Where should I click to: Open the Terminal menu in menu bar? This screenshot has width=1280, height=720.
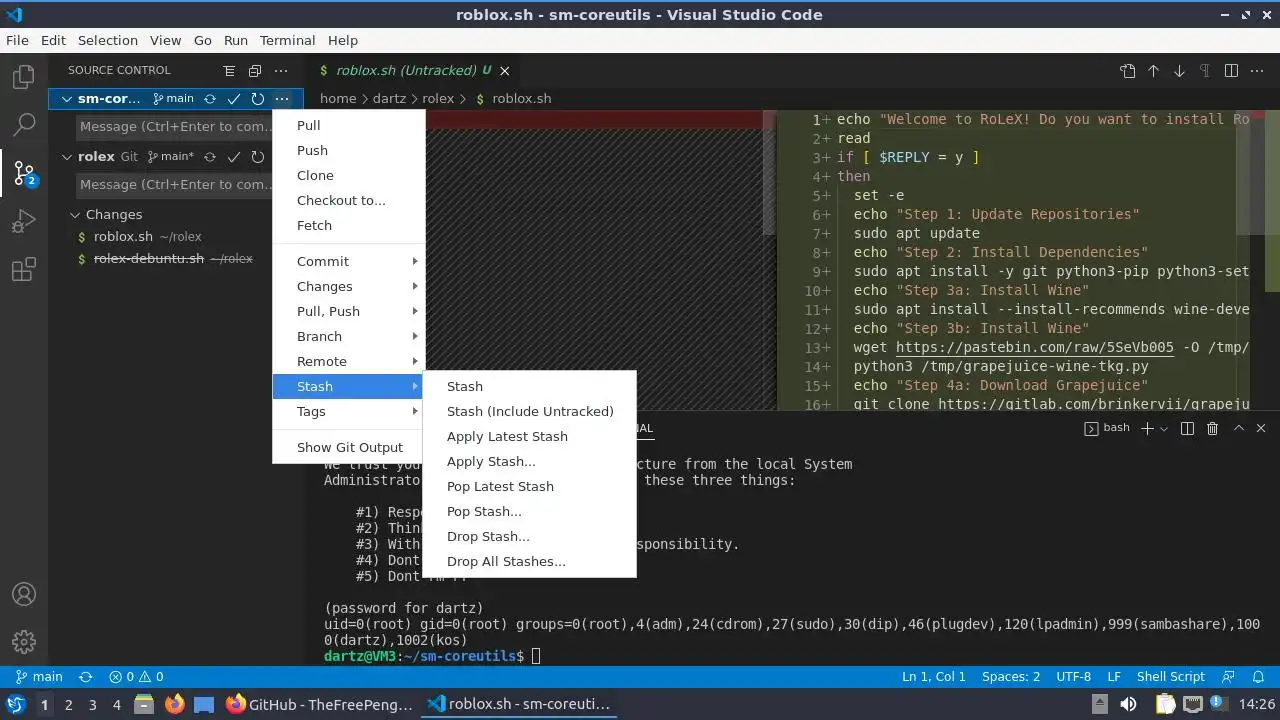point(287,41)
